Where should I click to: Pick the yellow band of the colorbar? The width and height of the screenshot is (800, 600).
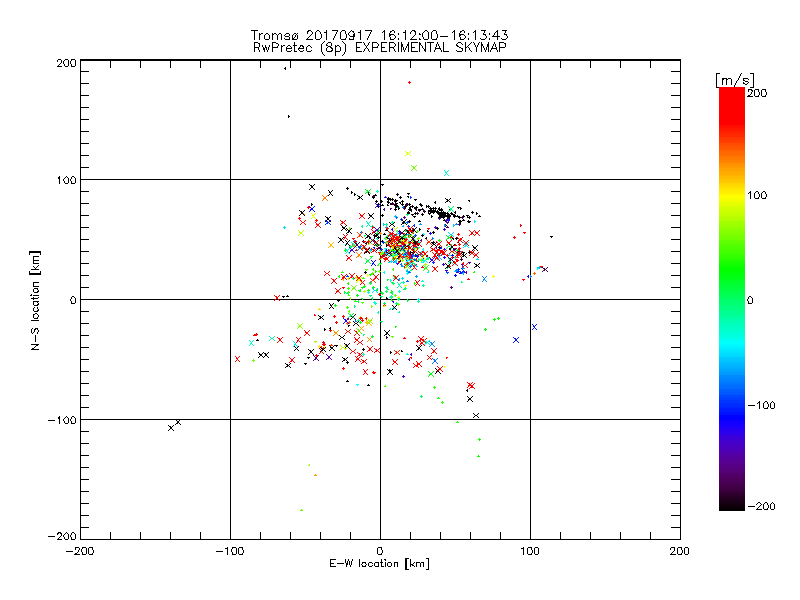pyautogui.click(x=732, y=195)
